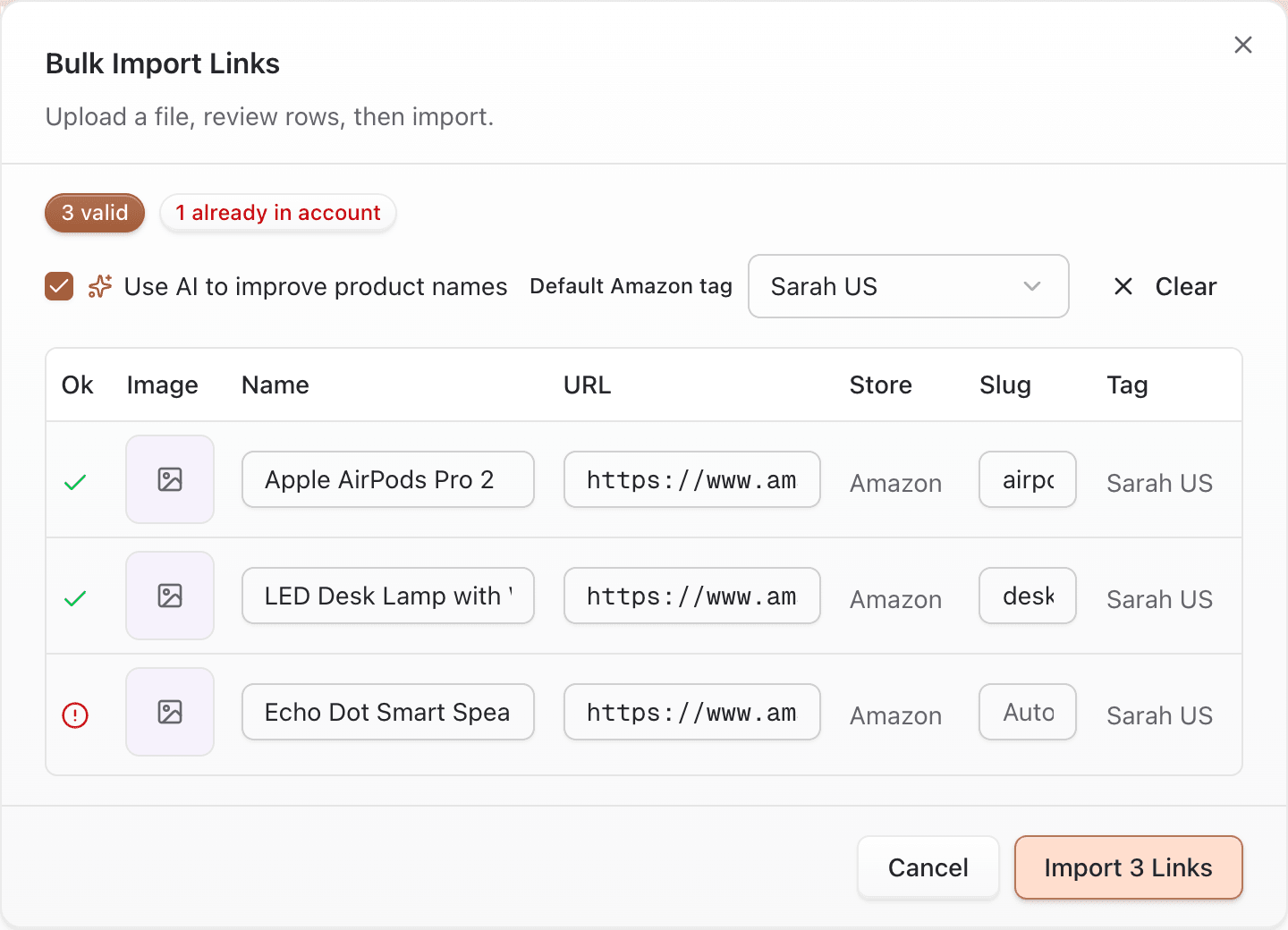Click the Bulk Import Links title

point(163,63)
